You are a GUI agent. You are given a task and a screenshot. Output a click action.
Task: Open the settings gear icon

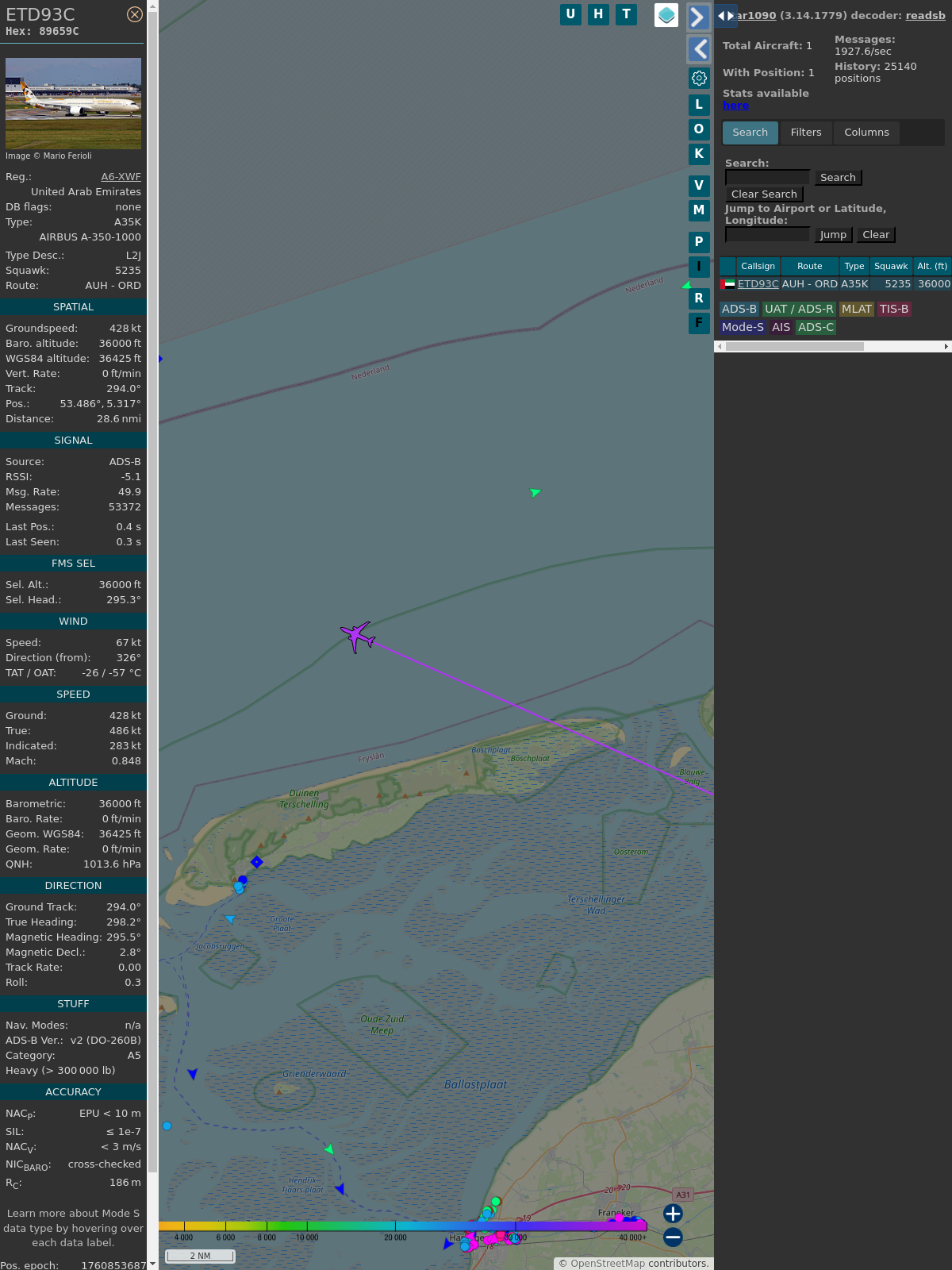699,78
